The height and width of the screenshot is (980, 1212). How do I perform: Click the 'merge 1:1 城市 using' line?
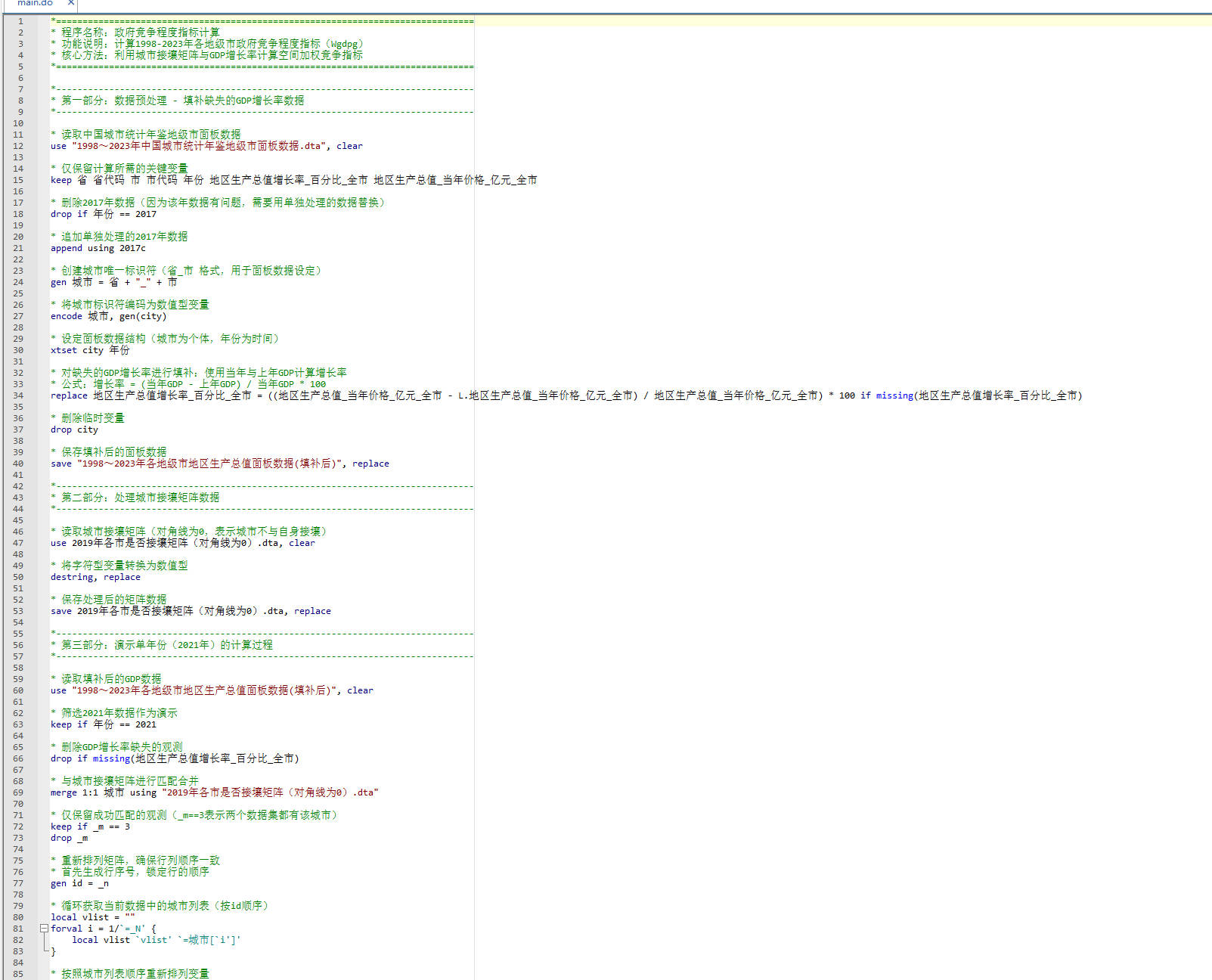[214, 792]
